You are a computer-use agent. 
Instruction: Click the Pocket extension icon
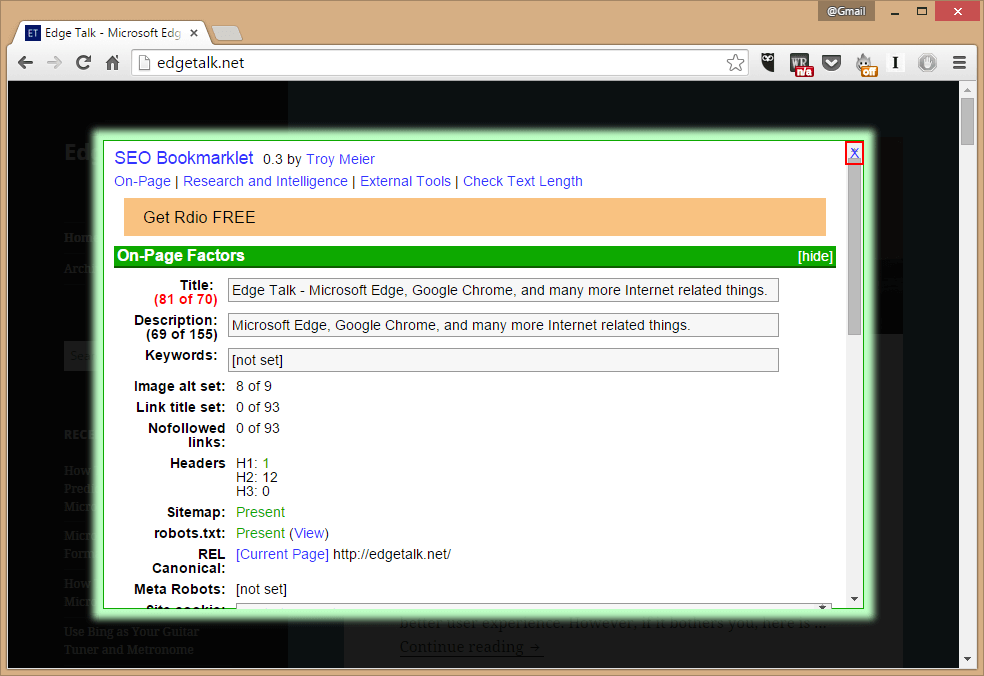tap(832, 63)
